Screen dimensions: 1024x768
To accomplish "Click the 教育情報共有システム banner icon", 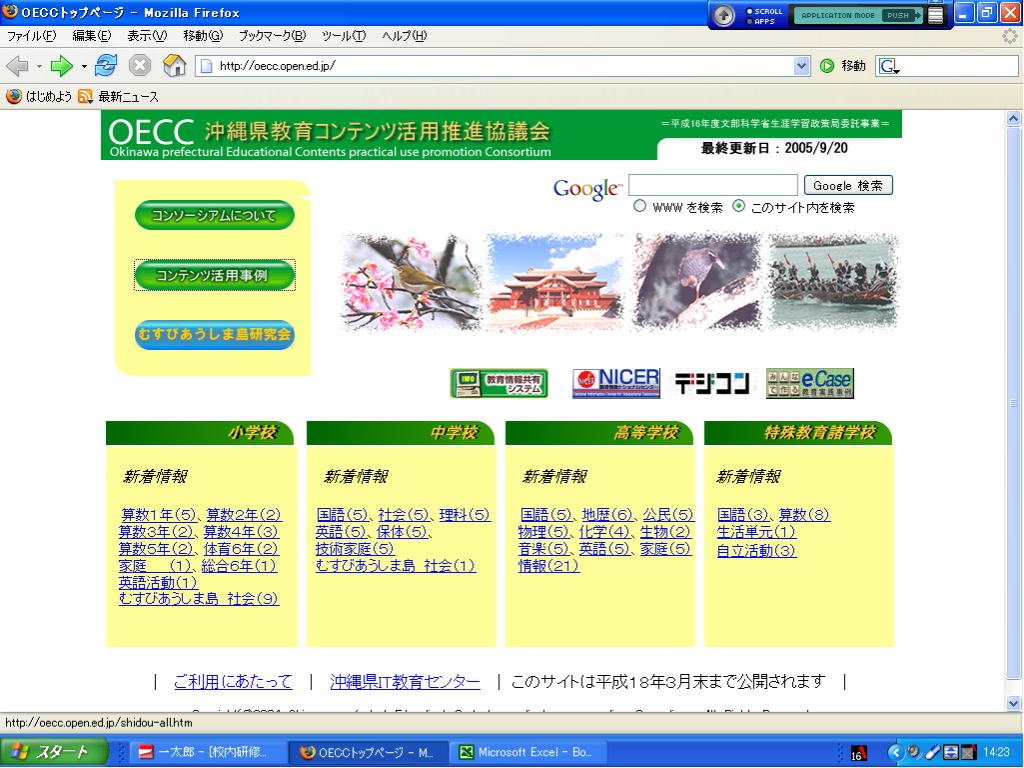I will pos(499,383).
